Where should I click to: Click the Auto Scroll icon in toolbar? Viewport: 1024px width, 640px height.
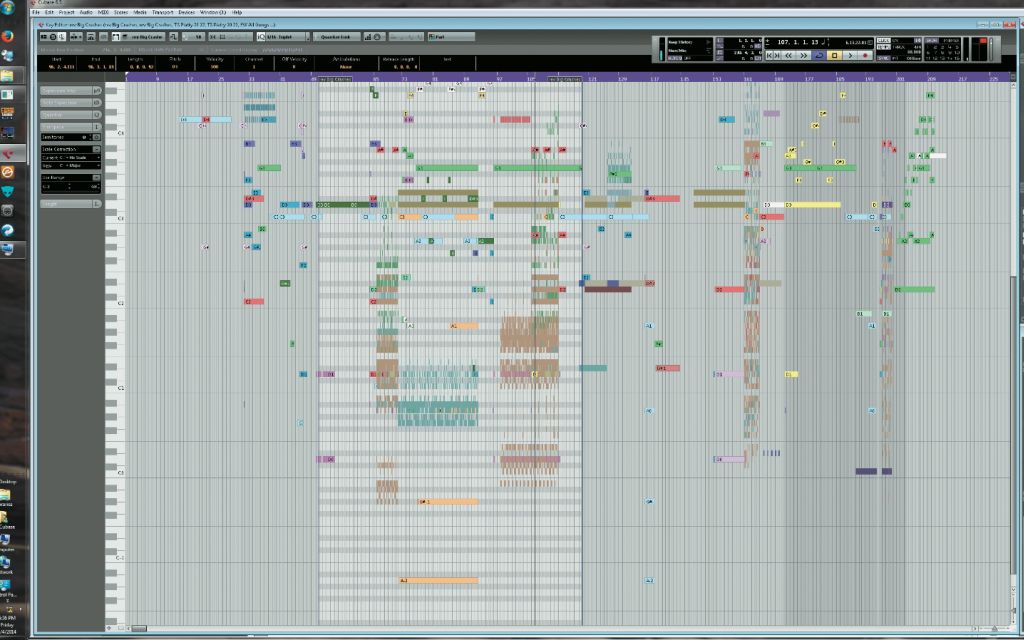click(x=76, y=37)
